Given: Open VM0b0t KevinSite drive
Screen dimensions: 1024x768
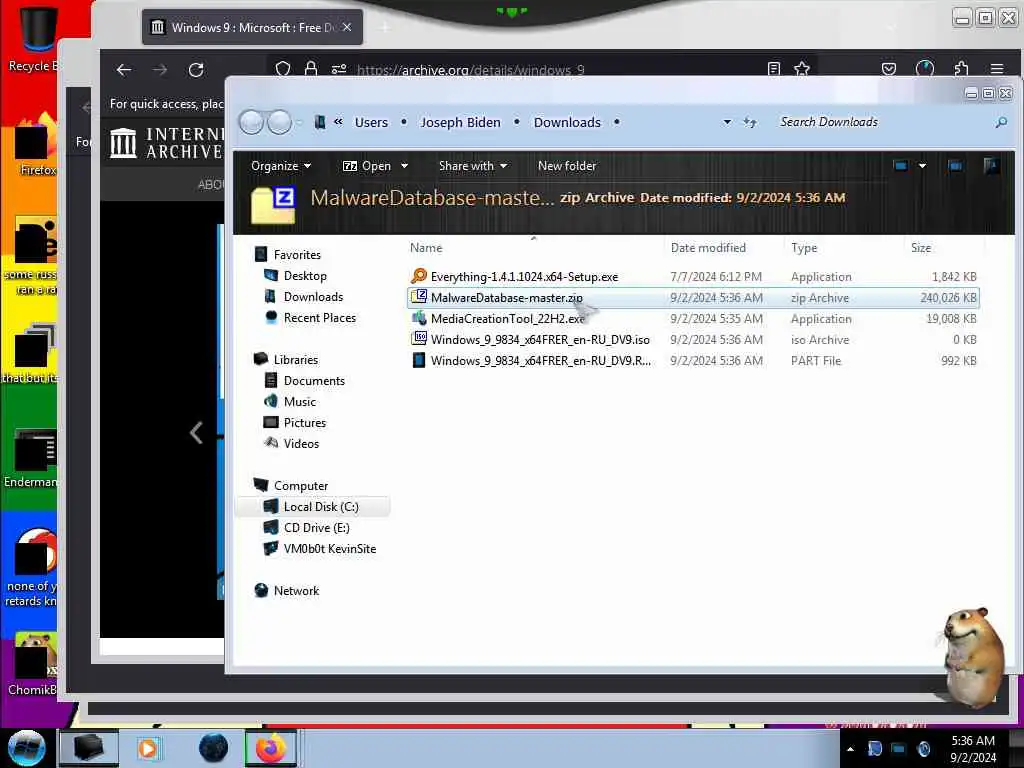Looking at the screenshot, I should pyautogui.click(x=329, y=549).
